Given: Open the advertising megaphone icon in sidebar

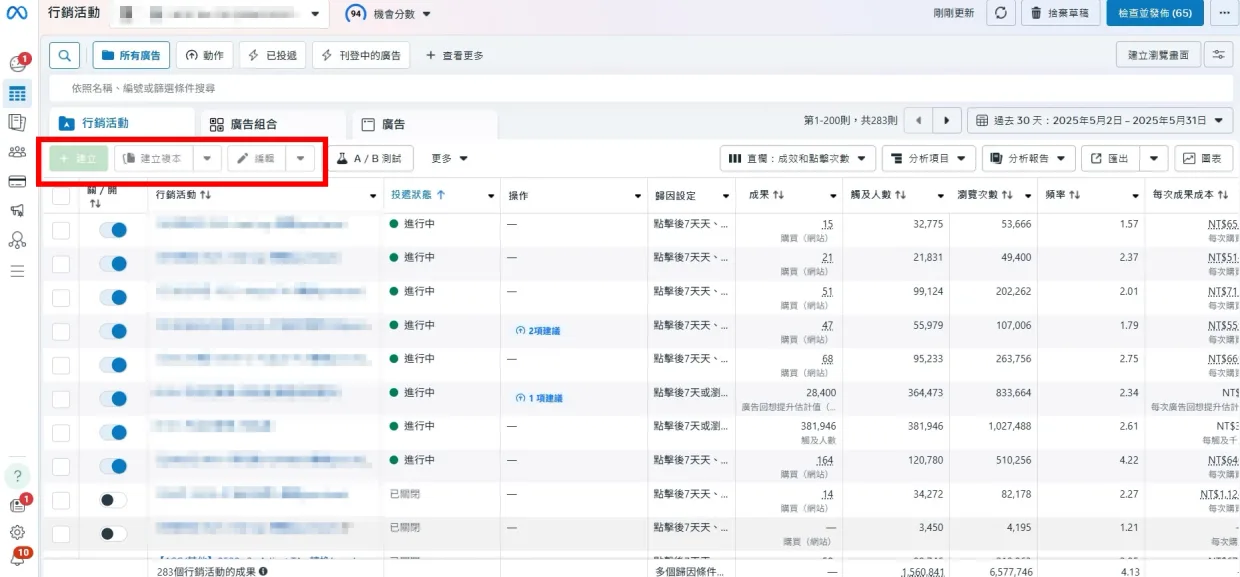Looking at the screenshot, I should pos(17,210).
